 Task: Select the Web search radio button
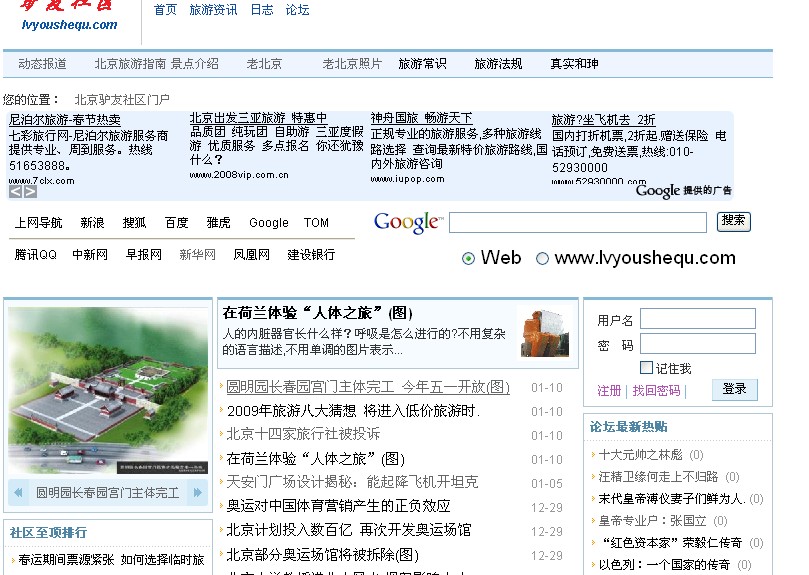pos(468,259)
